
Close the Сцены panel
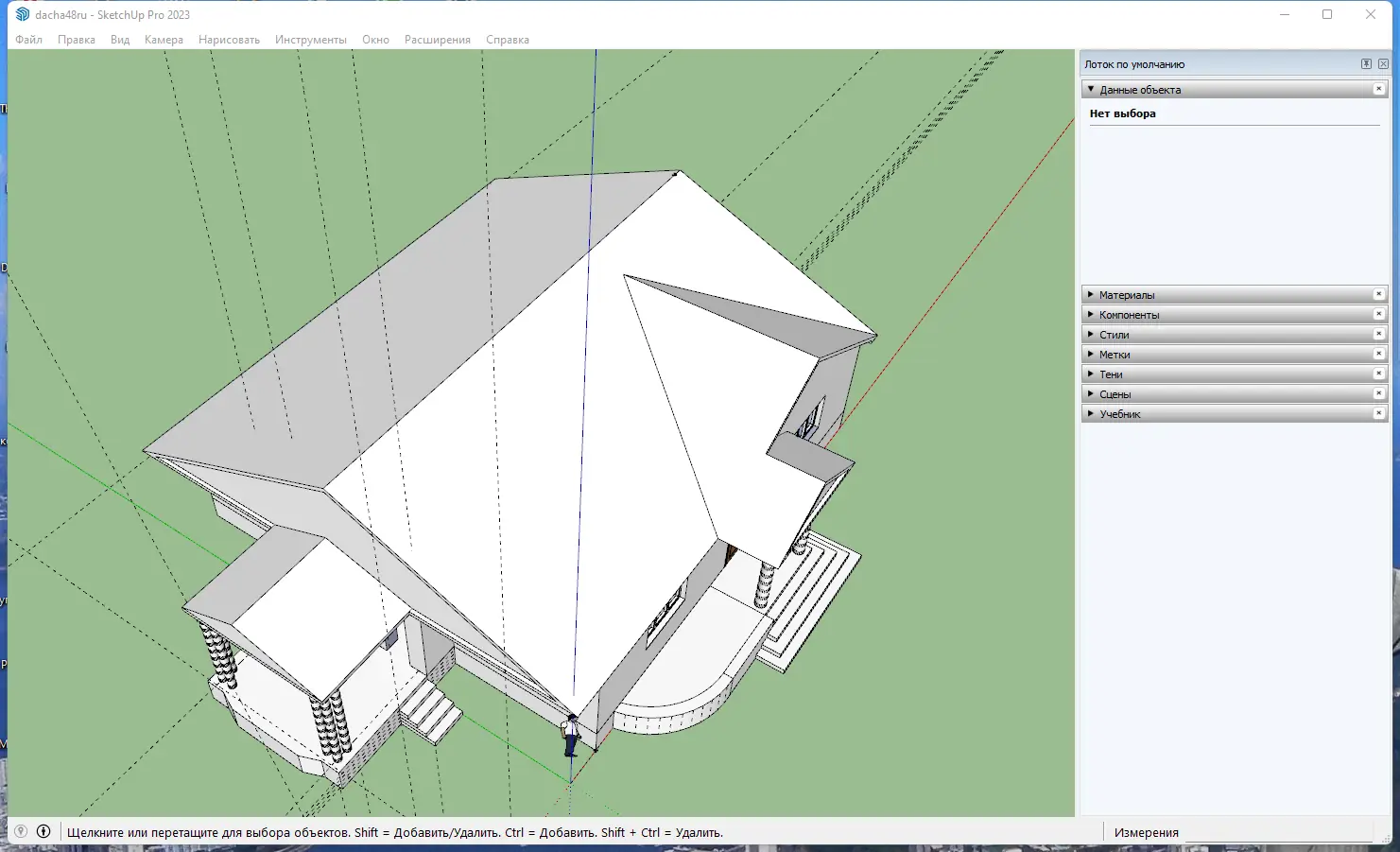(x=1378, y=393)
